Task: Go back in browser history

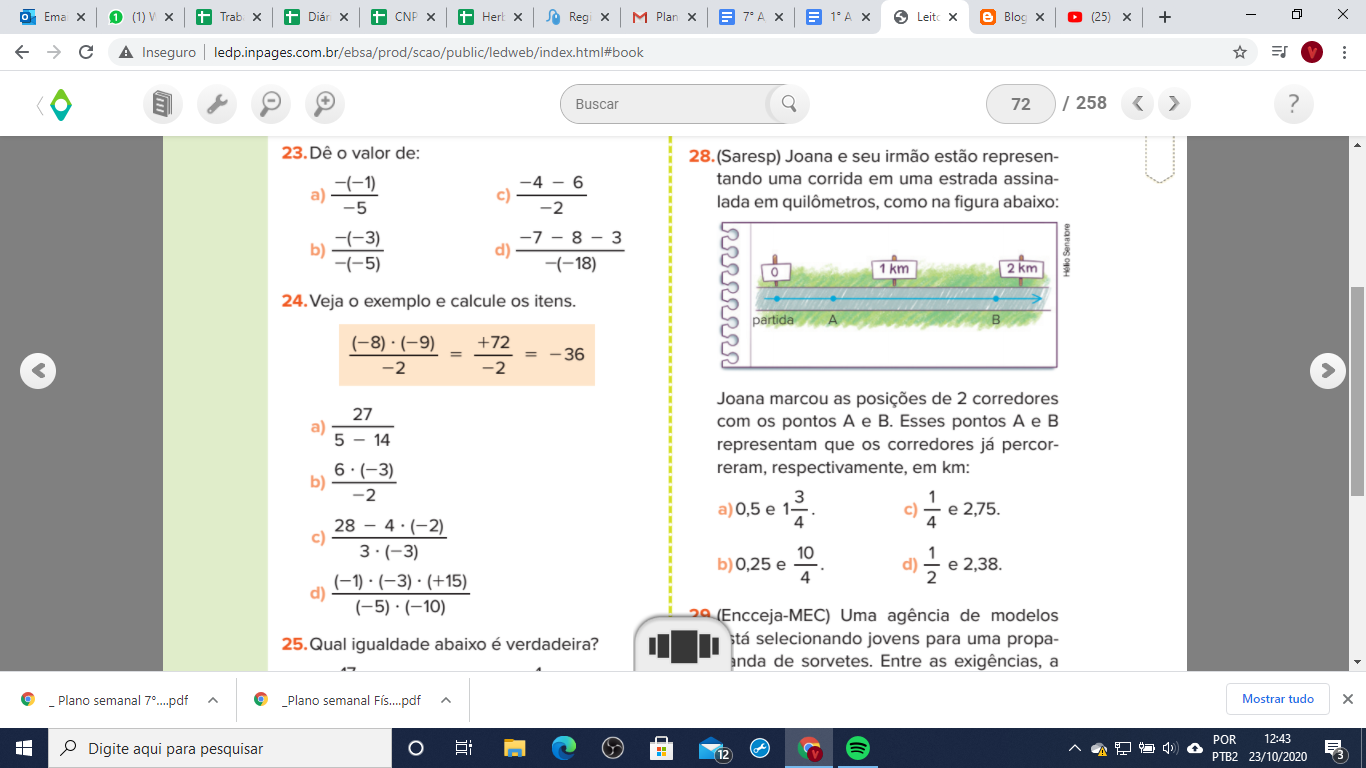Action: click(x=22, y=52)
